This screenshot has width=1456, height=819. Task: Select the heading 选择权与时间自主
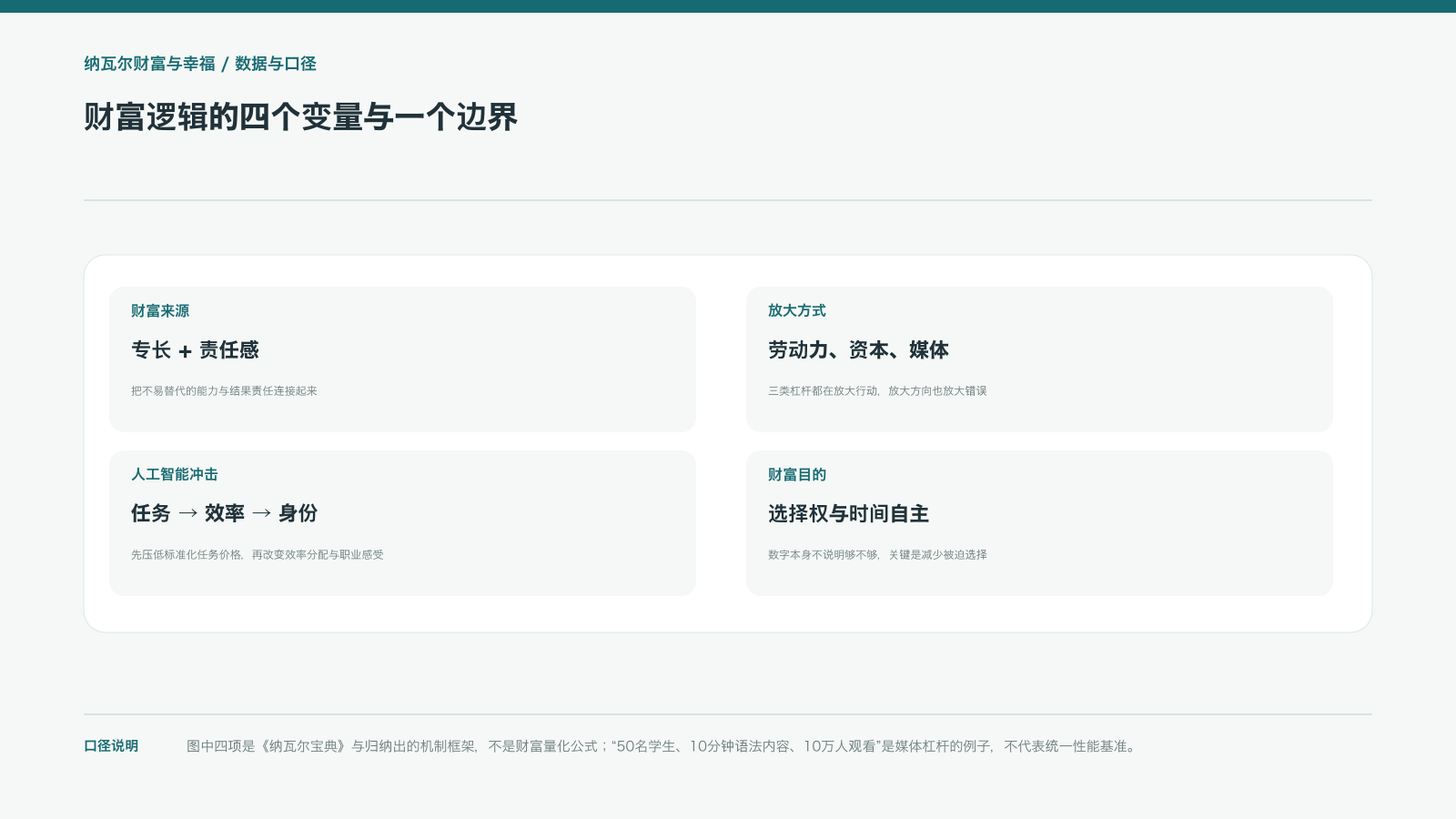pos(848,514)
